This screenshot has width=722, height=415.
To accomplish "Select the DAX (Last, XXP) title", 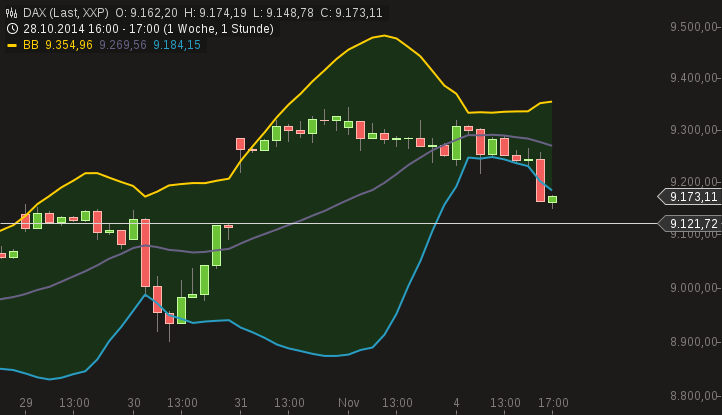I will pos(66,13).
